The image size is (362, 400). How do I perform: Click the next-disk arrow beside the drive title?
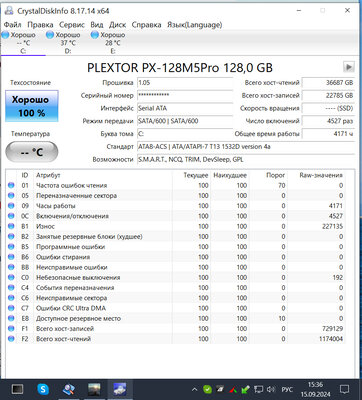pyautogui.click(x=349, y=67)
